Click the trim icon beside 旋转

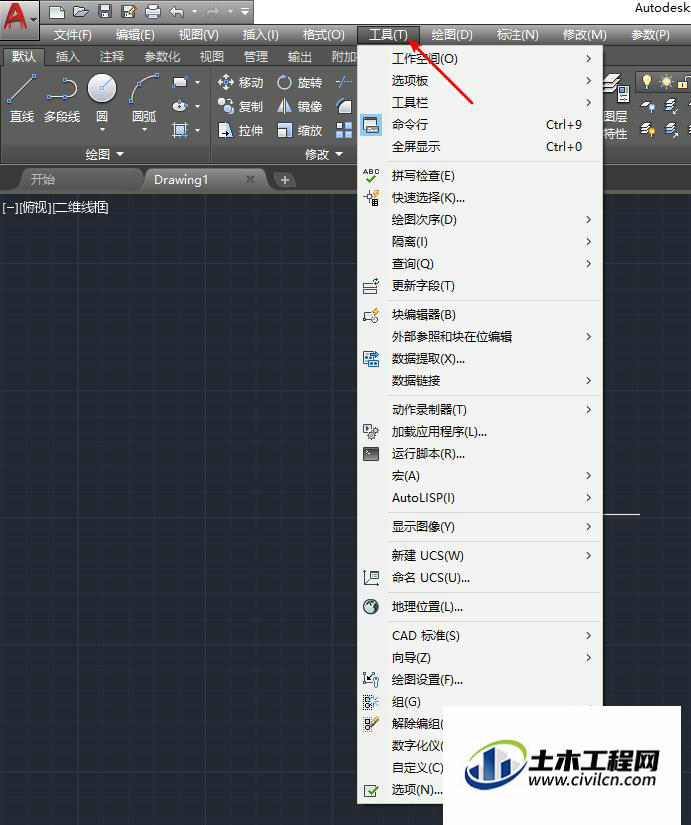coord(344,82)
